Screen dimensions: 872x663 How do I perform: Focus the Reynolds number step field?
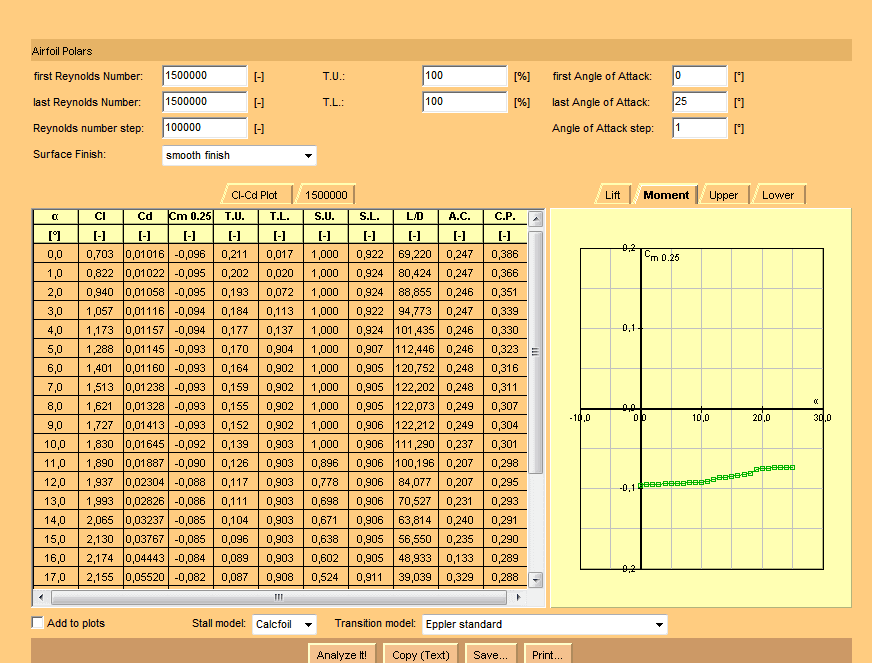[204, 128]
